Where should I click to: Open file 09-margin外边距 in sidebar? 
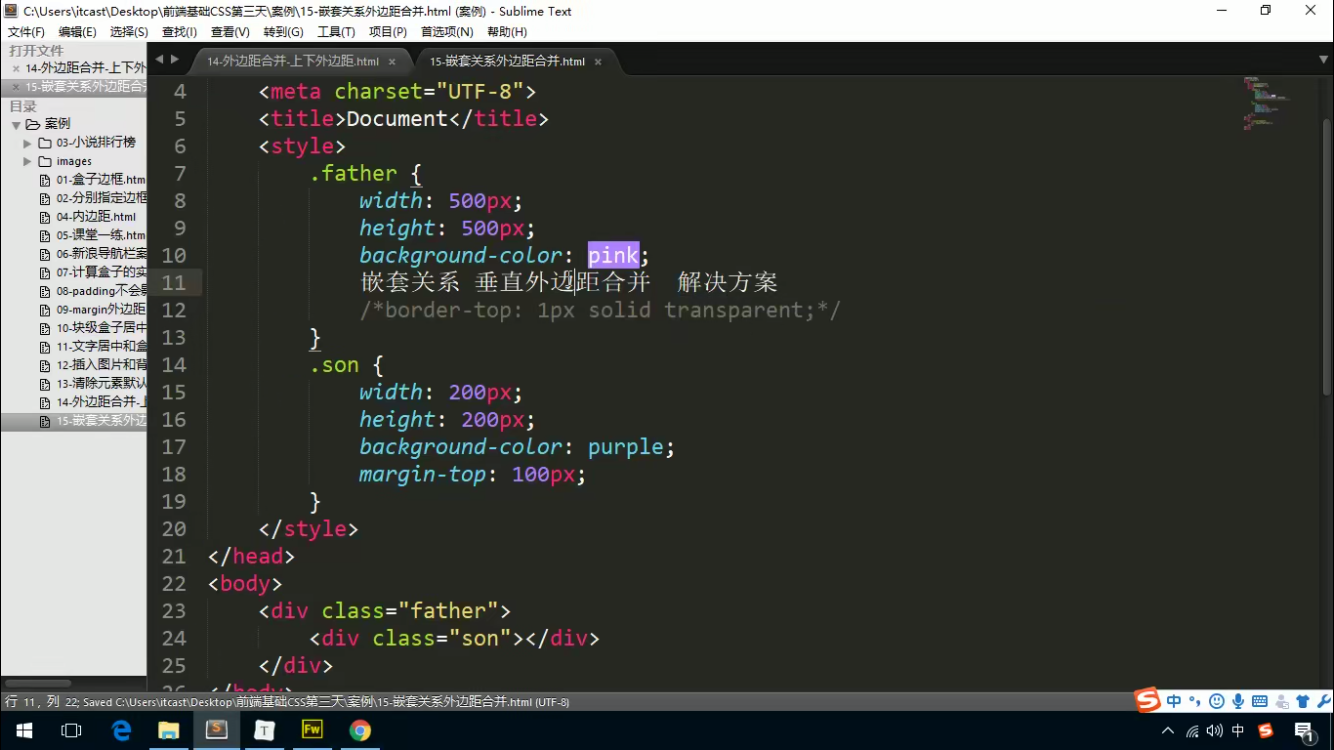pos(101,310)
